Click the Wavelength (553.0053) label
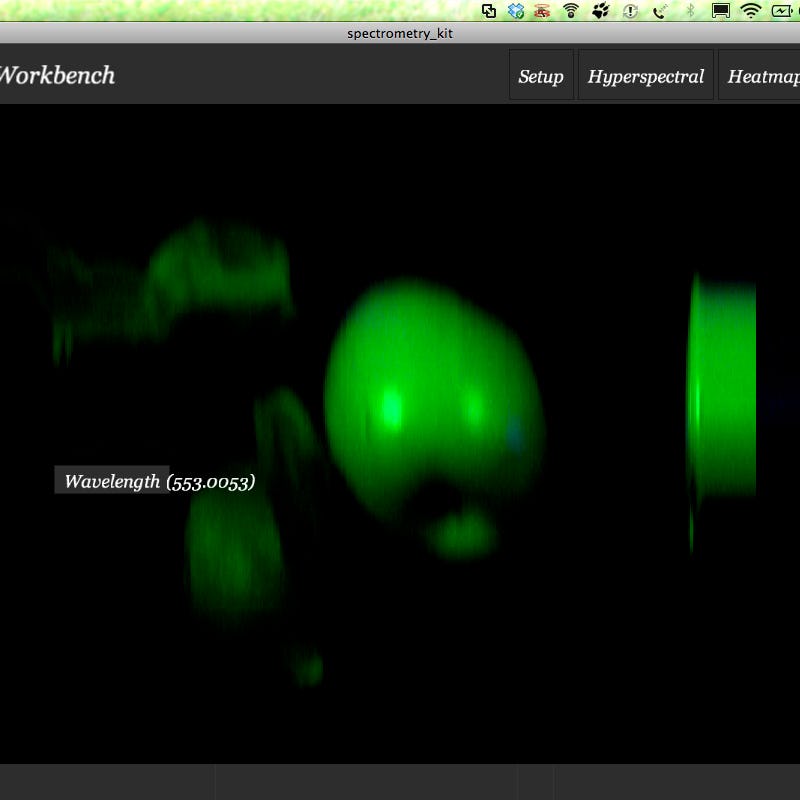The height and width of the screenshot is (800, 800). point(159,481)
